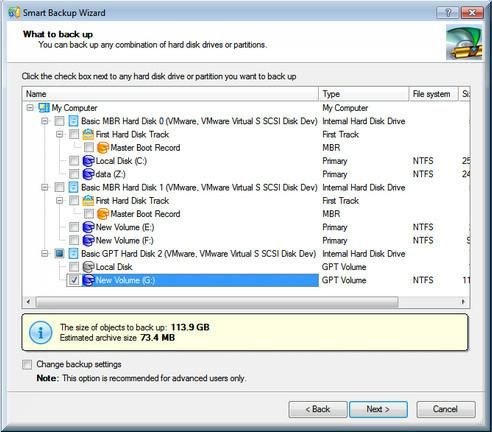Collapse the Basic GPT Hard Disk 2 node
This screenshot has width=492, height=432.
click(45, 254)
